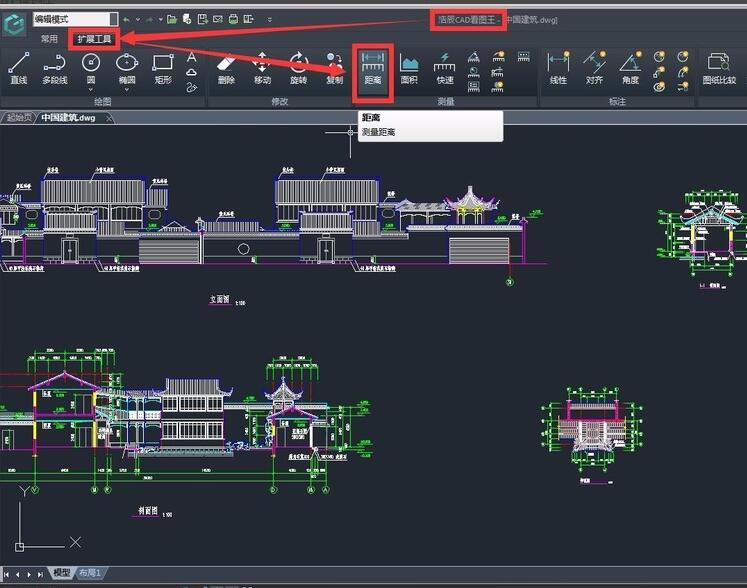Select the 角度 (Angle) dimension tool

630,67
